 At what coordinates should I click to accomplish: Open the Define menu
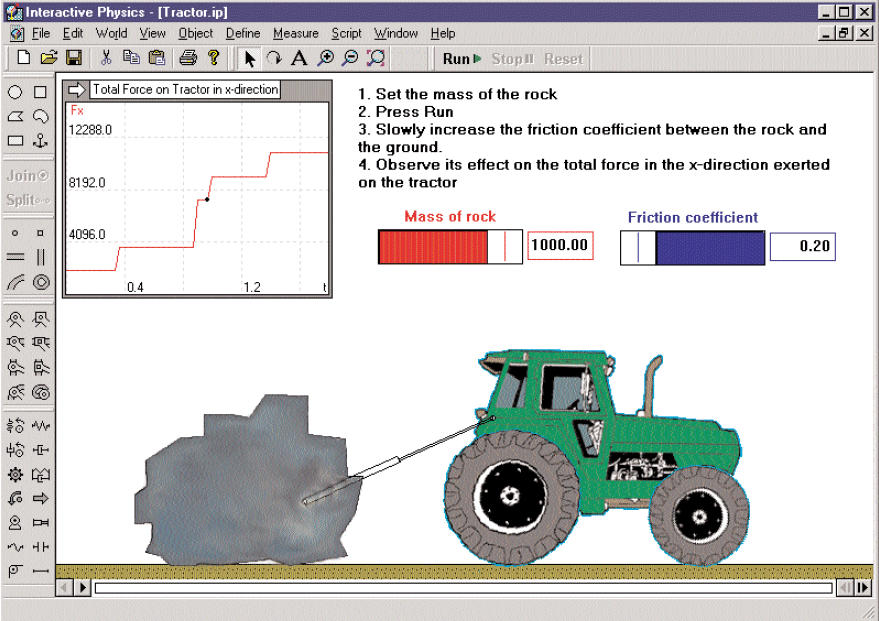click(x=243, y=33)
